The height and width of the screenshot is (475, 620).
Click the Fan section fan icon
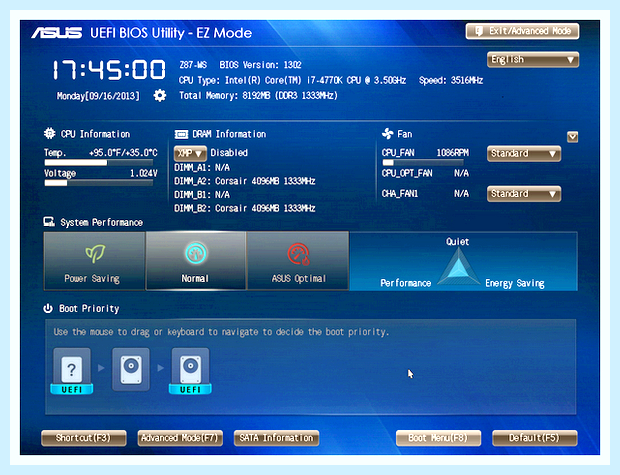388,134
